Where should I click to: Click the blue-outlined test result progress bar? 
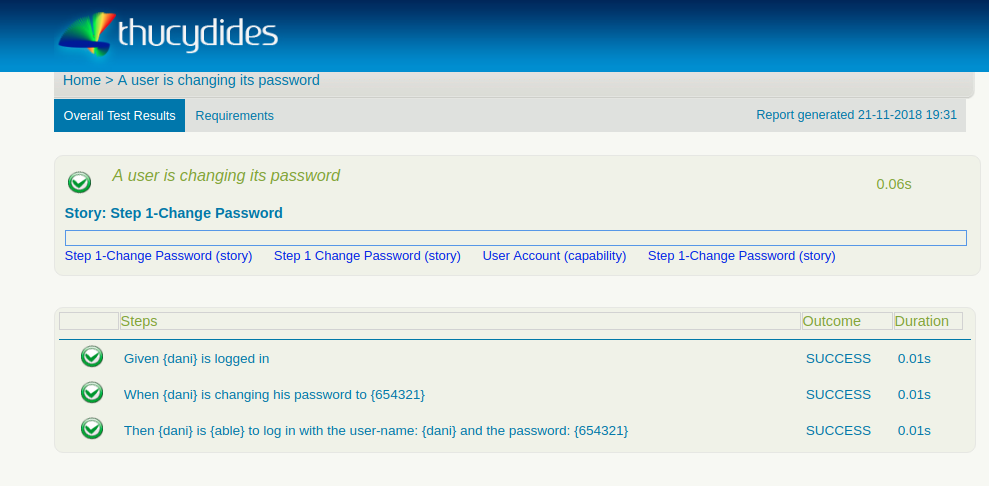click(515, 238)
